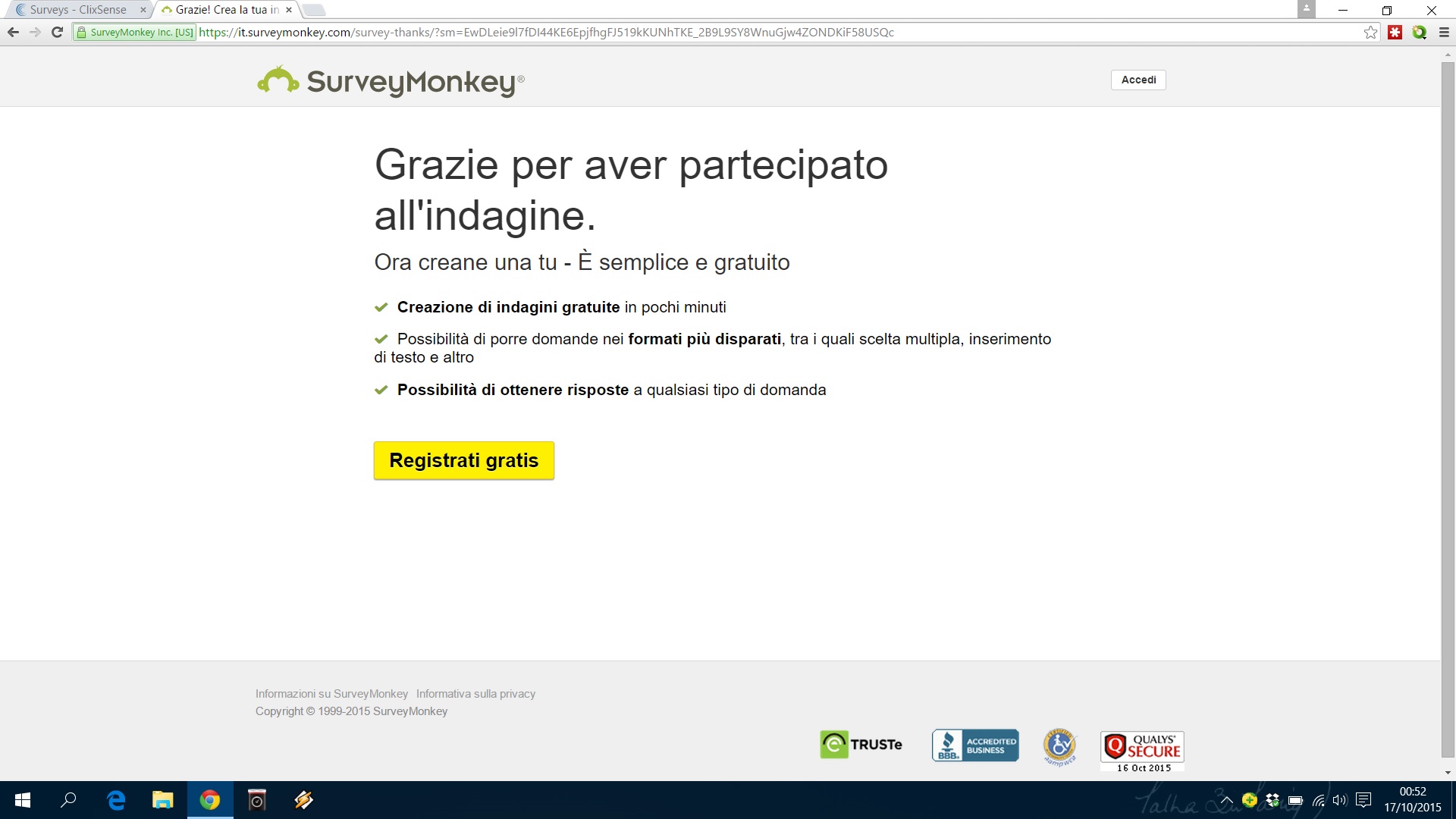Viewport: 1456px width, 819px height.
Task: Click the Chrome icon in taskbar
Action: (210, 800)
